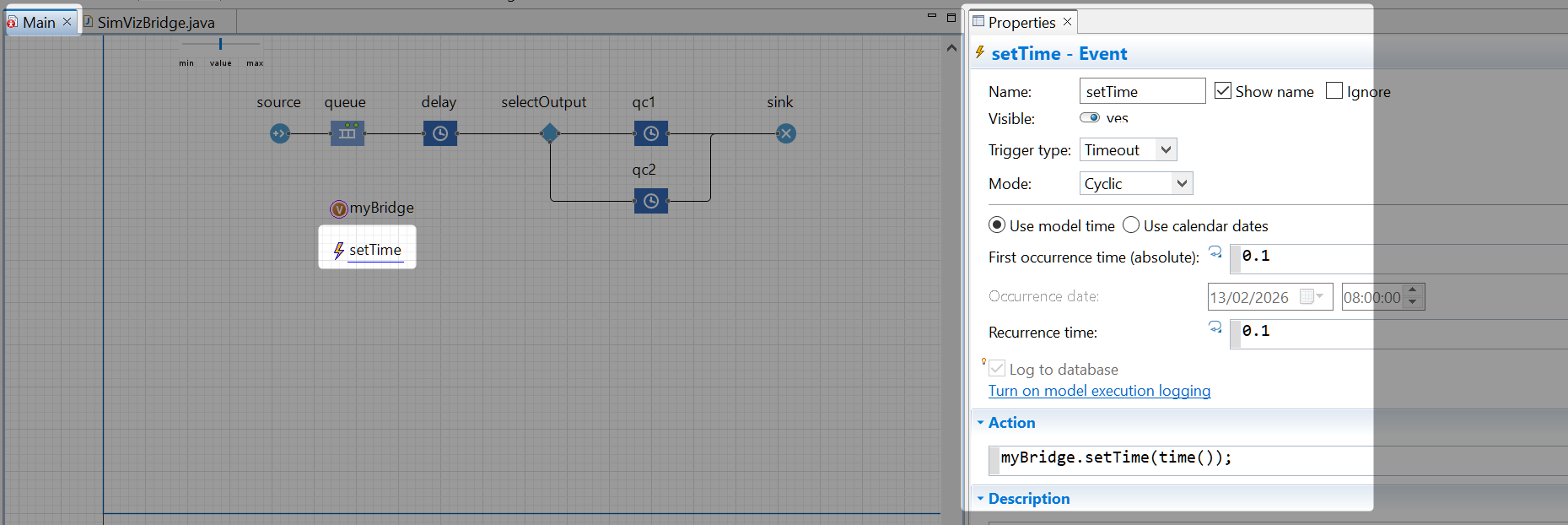Screen dimensions: 1568x525
Task: Click the selectOutput diamond icon
Action: click(x=550, y=133)
